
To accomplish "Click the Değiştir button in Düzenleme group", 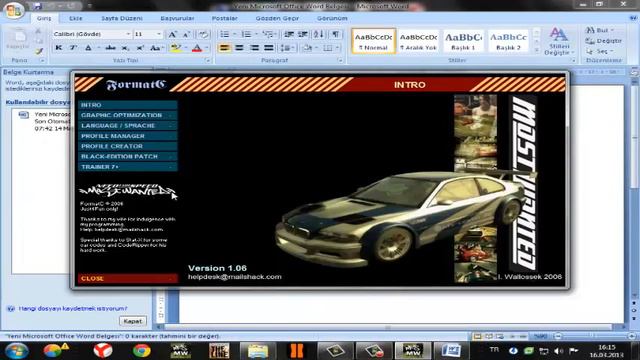I will point(604,41).
